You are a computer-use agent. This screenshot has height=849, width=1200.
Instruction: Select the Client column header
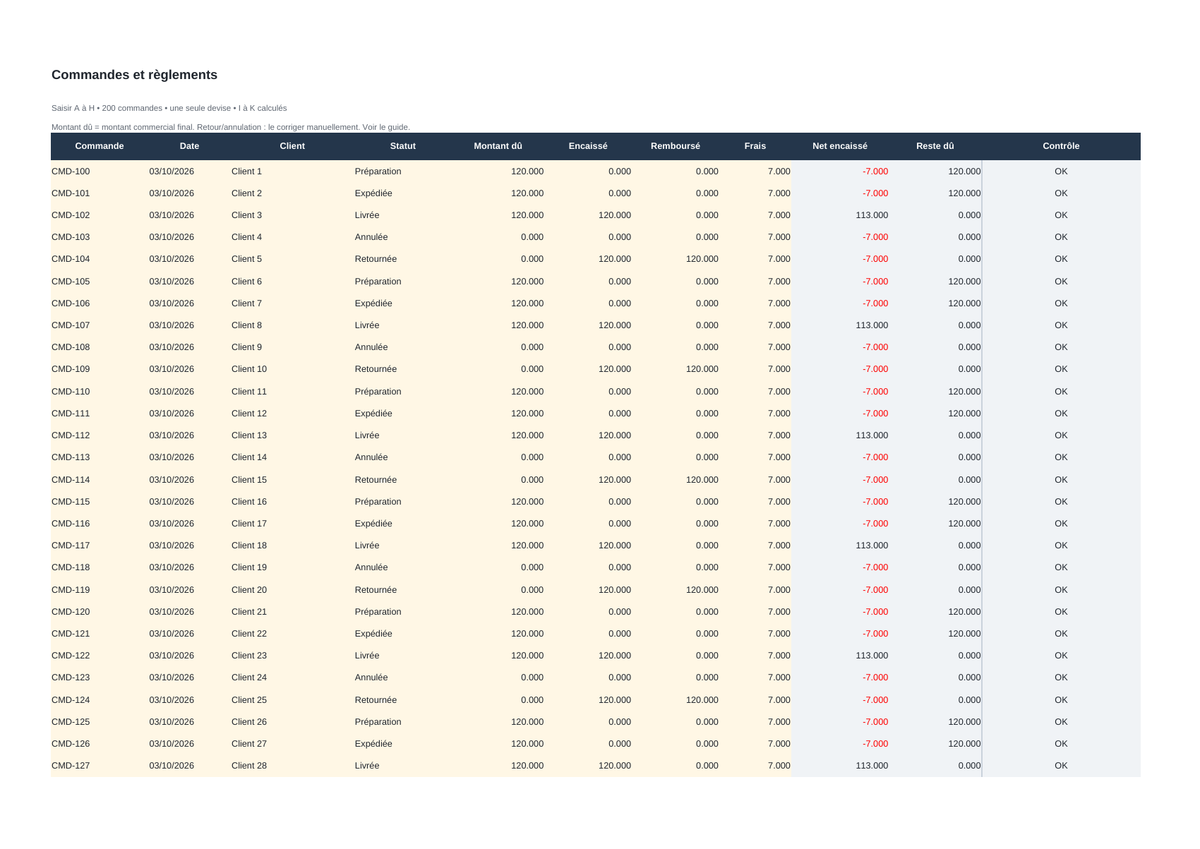pos(292,146)
